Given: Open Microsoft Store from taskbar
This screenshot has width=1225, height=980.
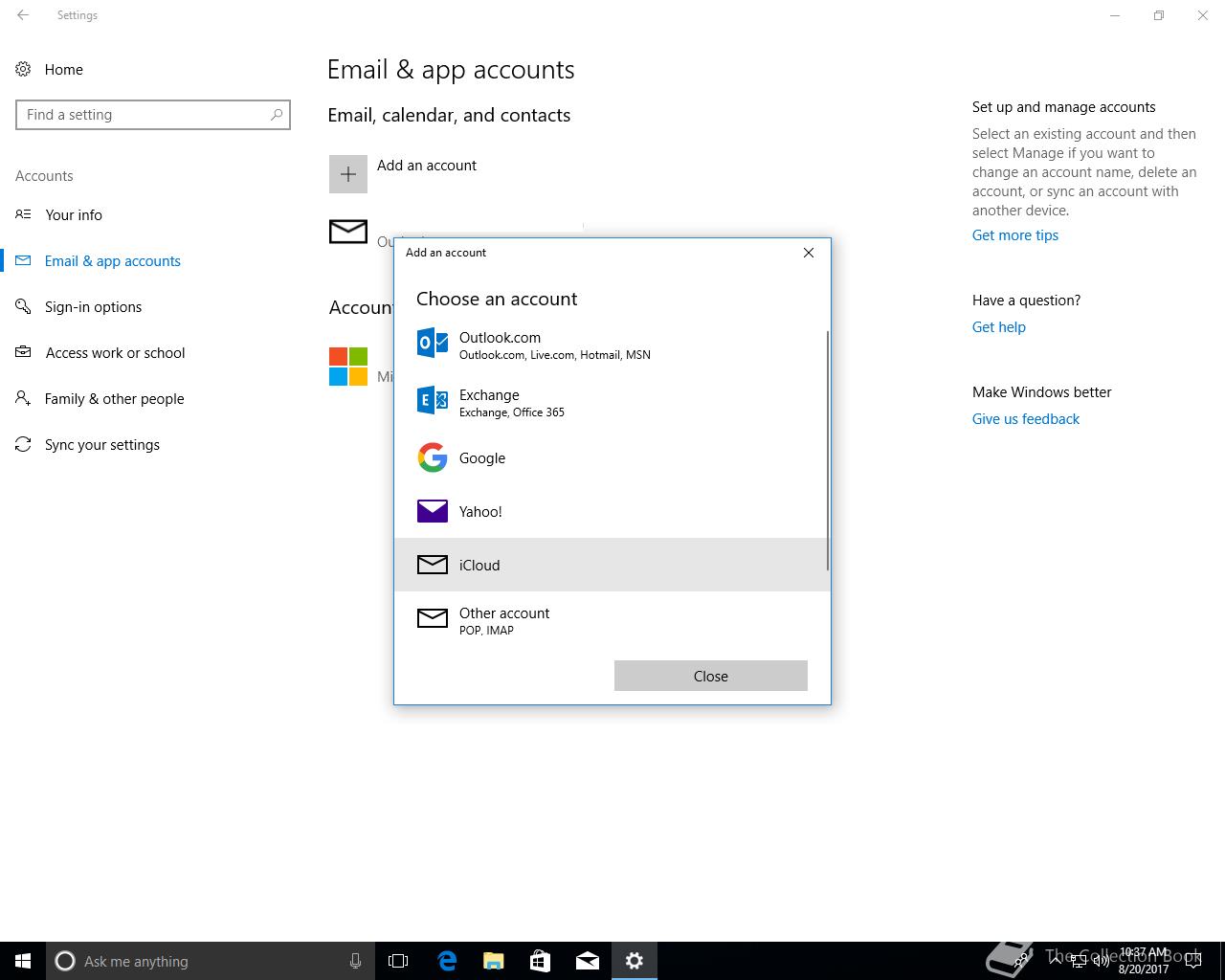Looking at the screenshot, I should tap(541, 961).
